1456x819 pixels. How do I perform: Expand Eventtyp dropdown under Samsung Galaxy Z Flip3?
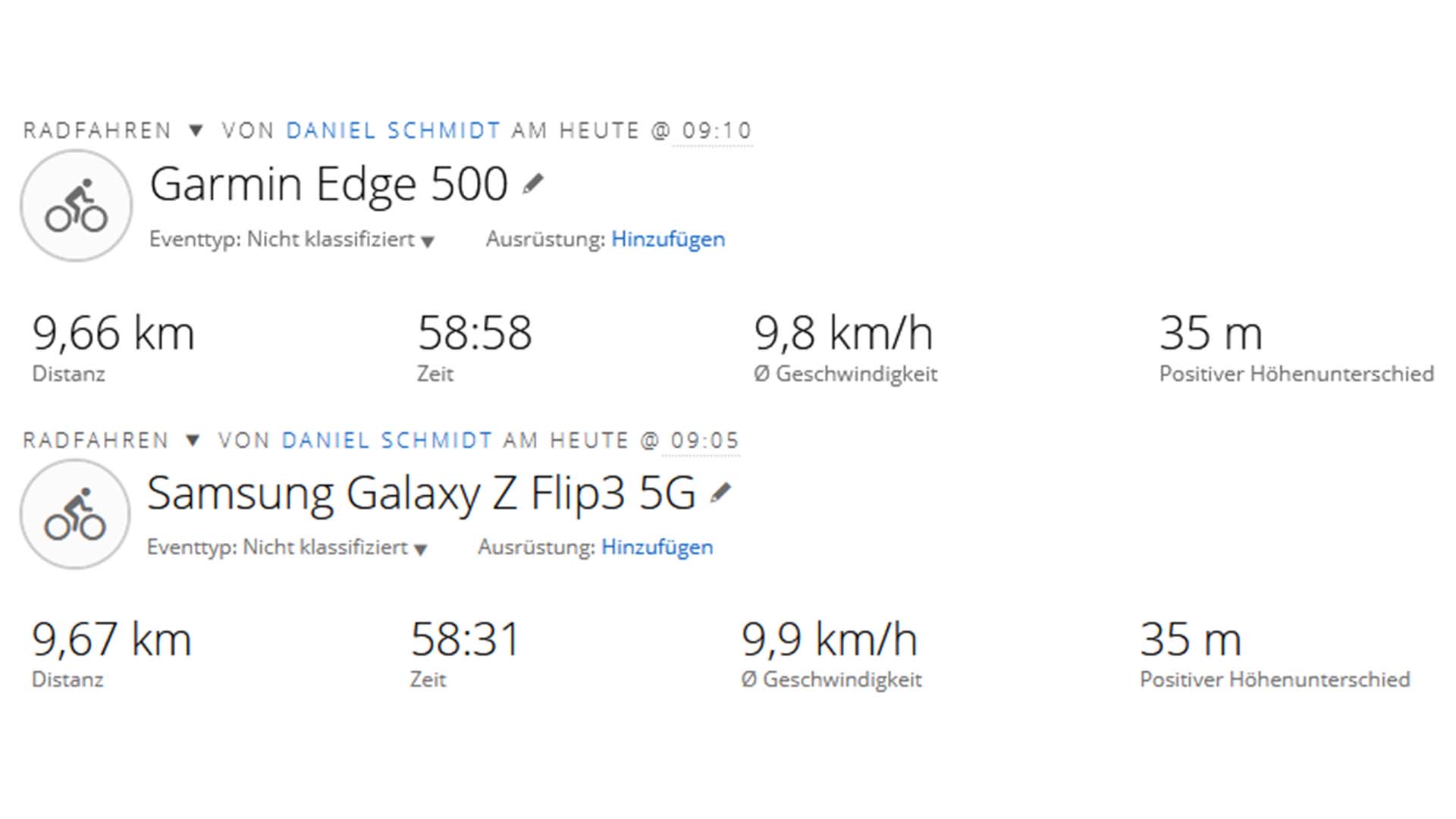pos(421,549)
